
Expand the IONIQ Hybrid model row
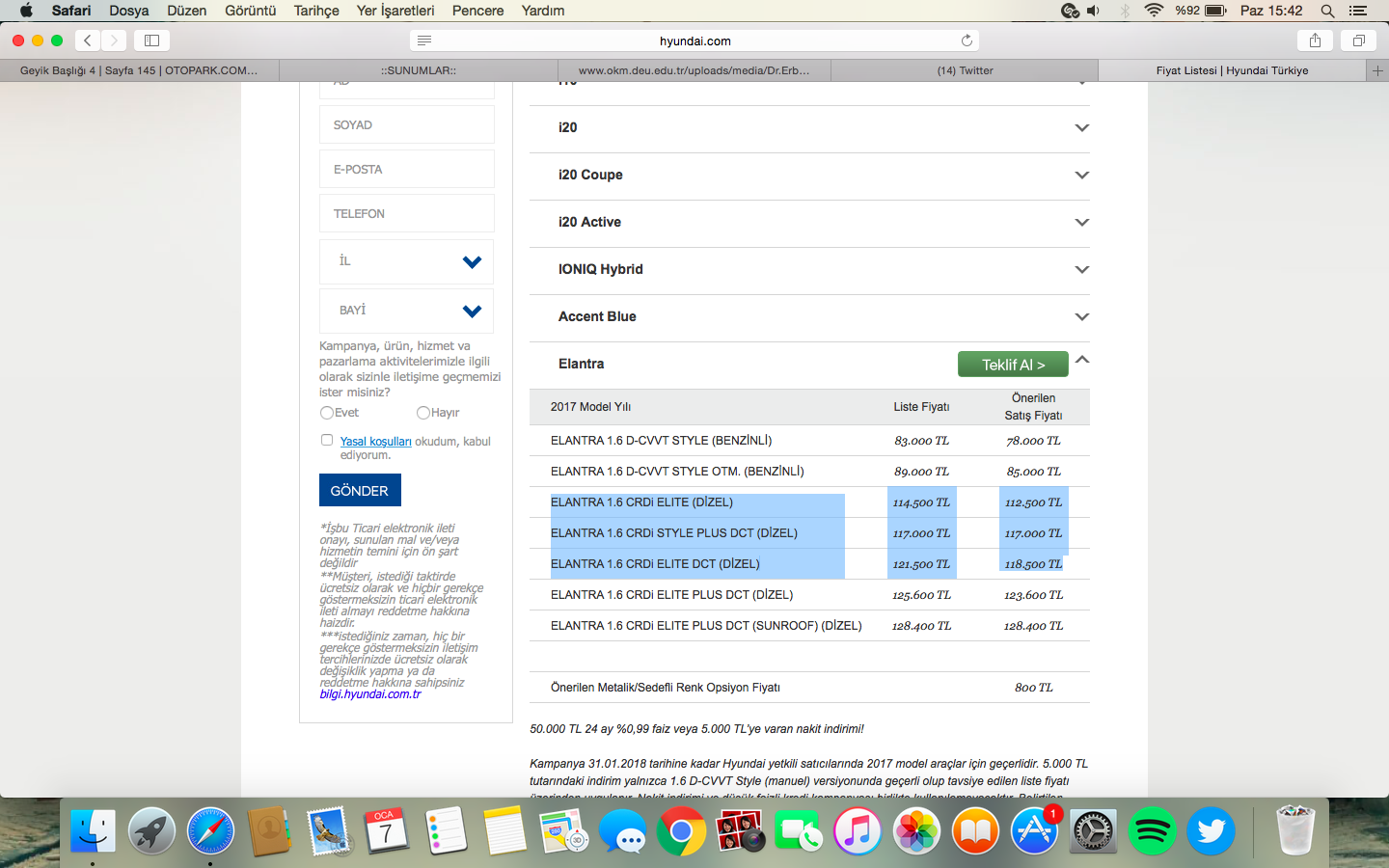[x=809, y=269]
